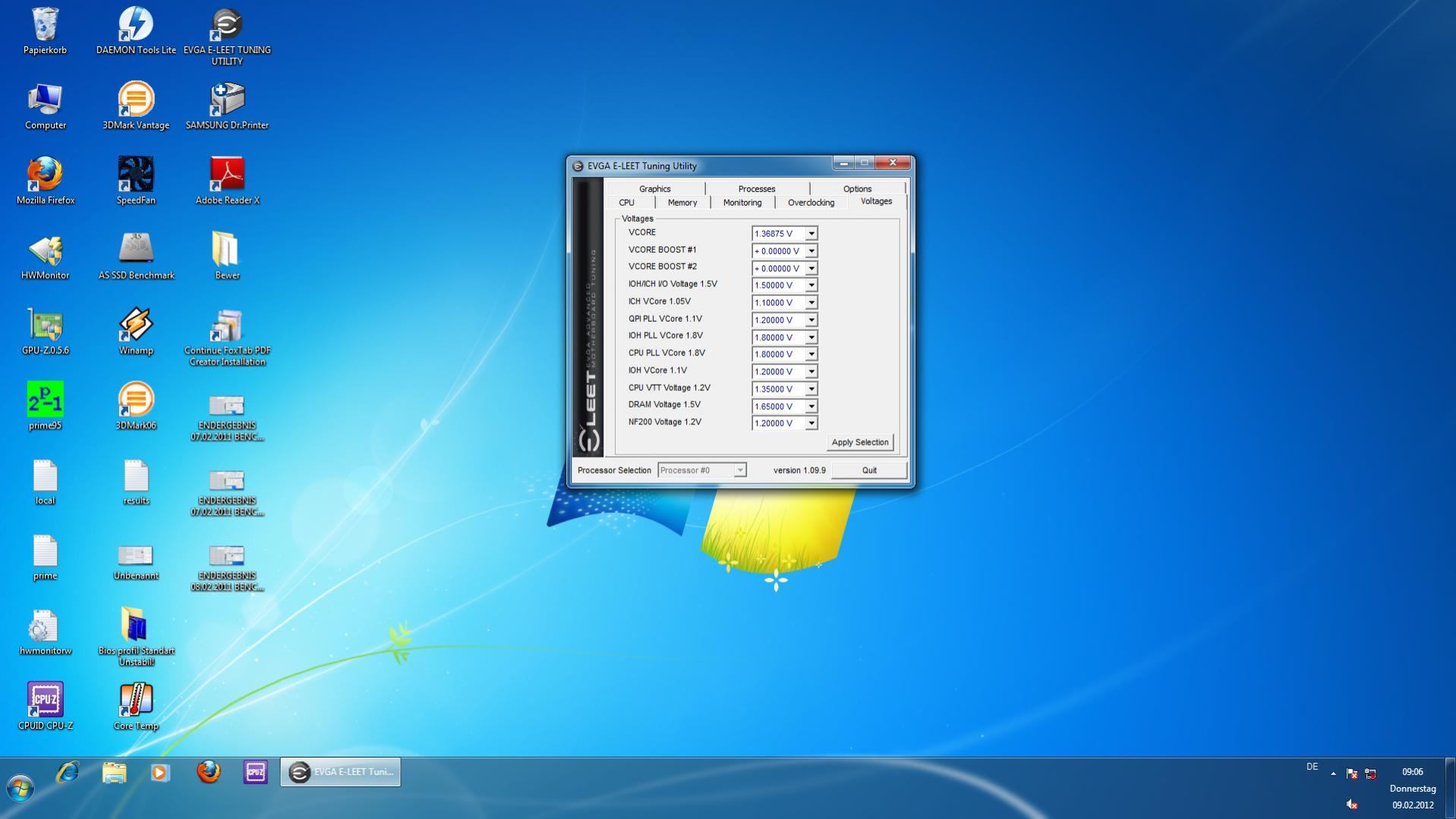1456x819 pixels.
Task: Open the DRAM Voltage 1.5V dropdown
Action: click(812, 406)
